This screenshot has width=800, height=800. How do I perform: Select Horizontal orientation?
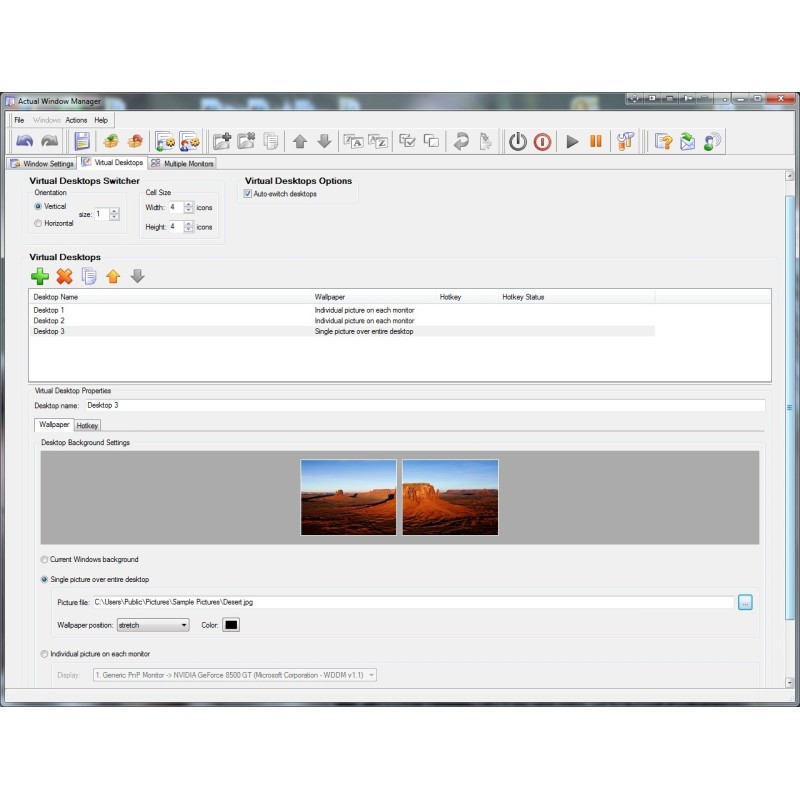click(39, 223)
